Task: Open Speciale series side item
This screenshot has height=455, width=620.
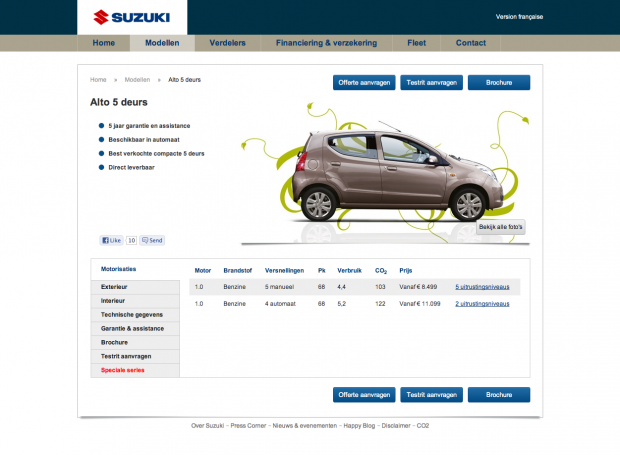Action: tap(135, 370)
